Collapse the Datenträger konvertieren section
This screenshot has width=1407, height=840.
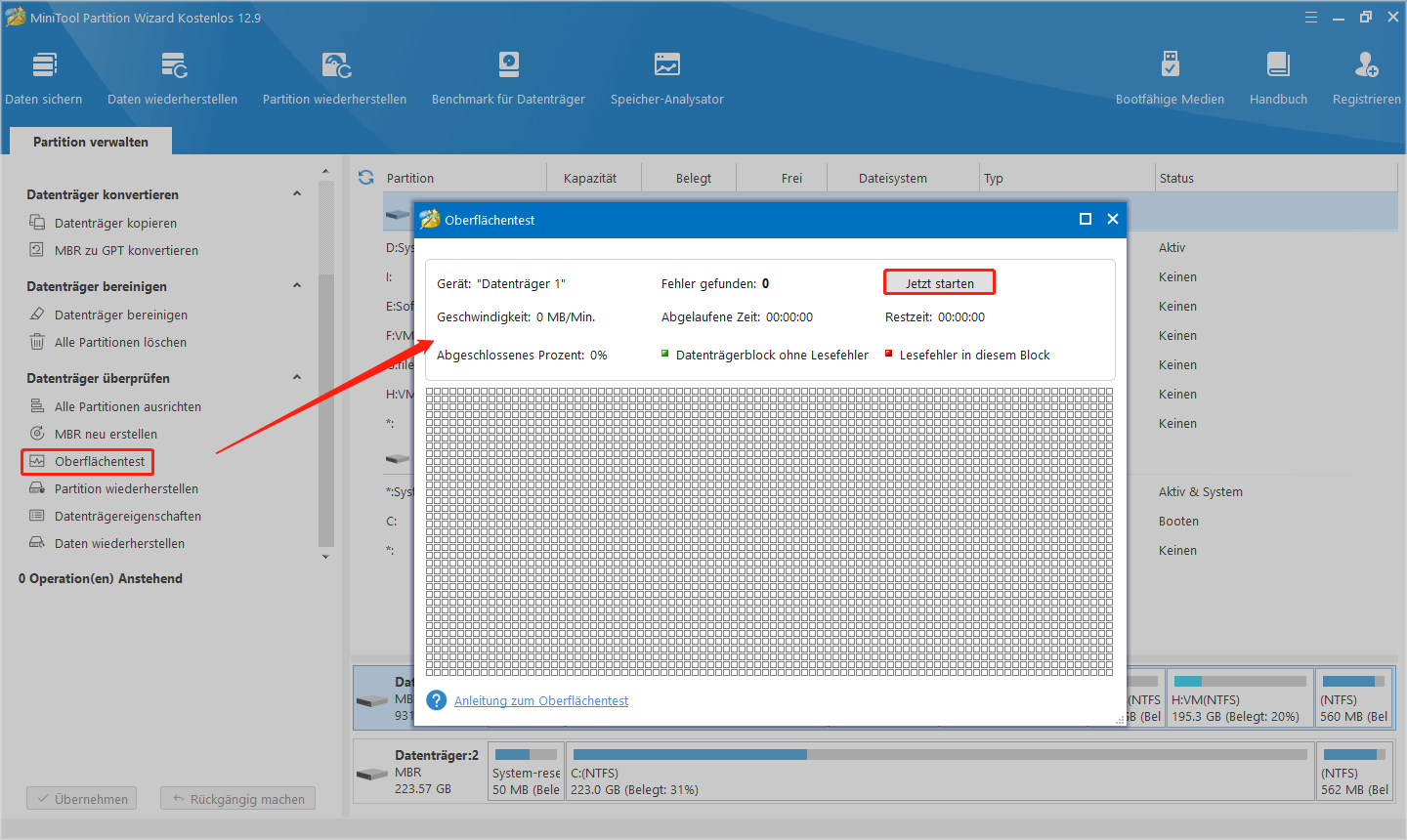[x=297, y=194]
